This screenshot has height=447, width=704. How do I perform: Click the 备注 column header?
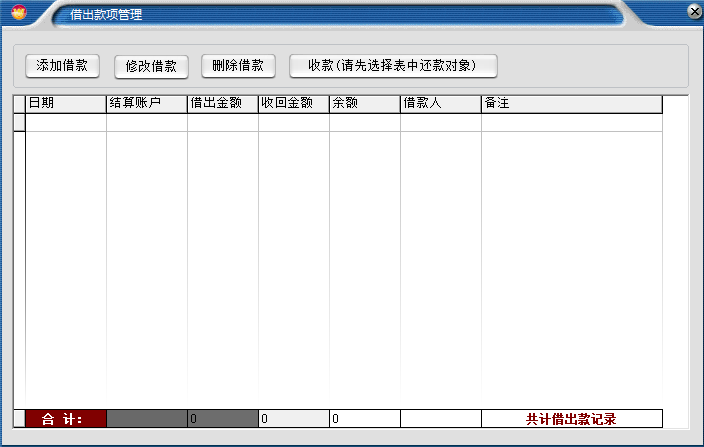[571, 103]
